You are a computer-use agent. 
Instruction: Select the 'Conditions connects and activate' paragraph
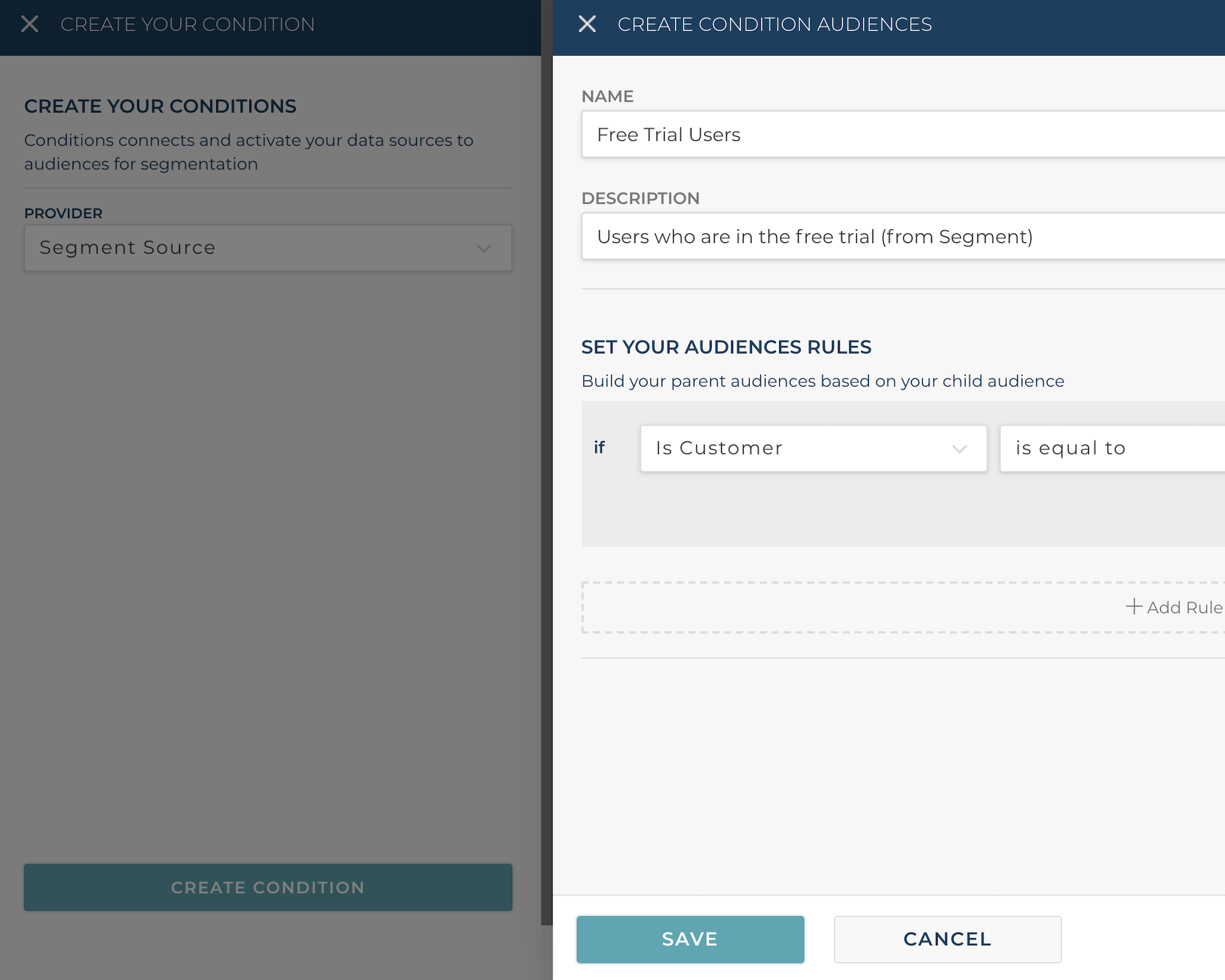[249, 152]
